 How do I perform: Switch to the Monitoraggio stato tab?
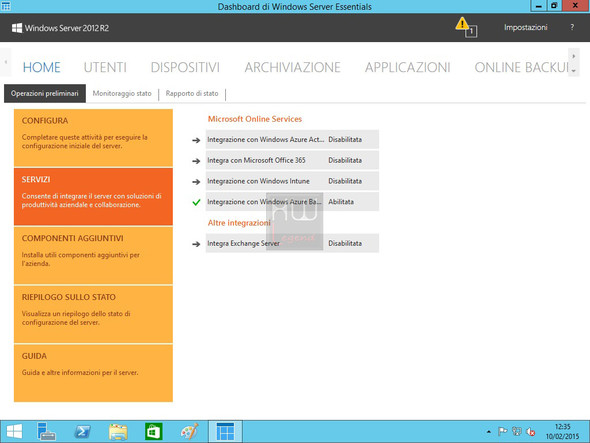coord(122,93)
